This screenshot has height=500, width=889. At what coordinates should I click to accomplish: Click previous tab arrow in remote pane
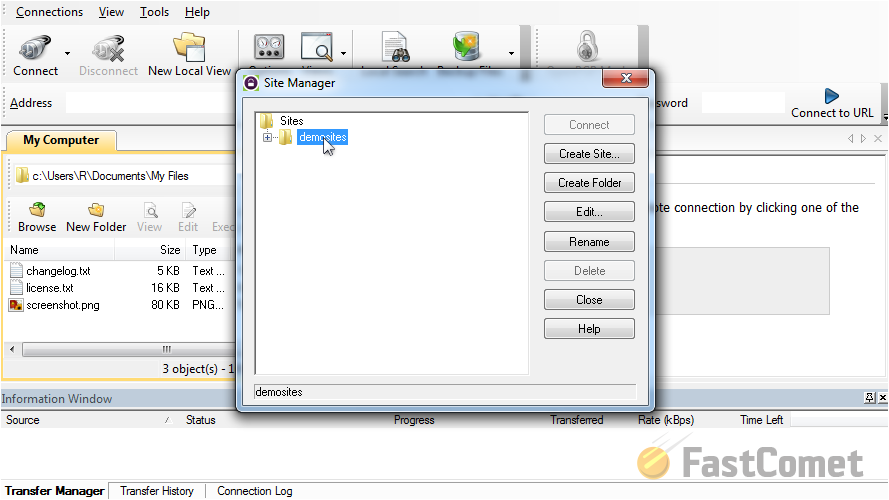(x=850, y=139)
